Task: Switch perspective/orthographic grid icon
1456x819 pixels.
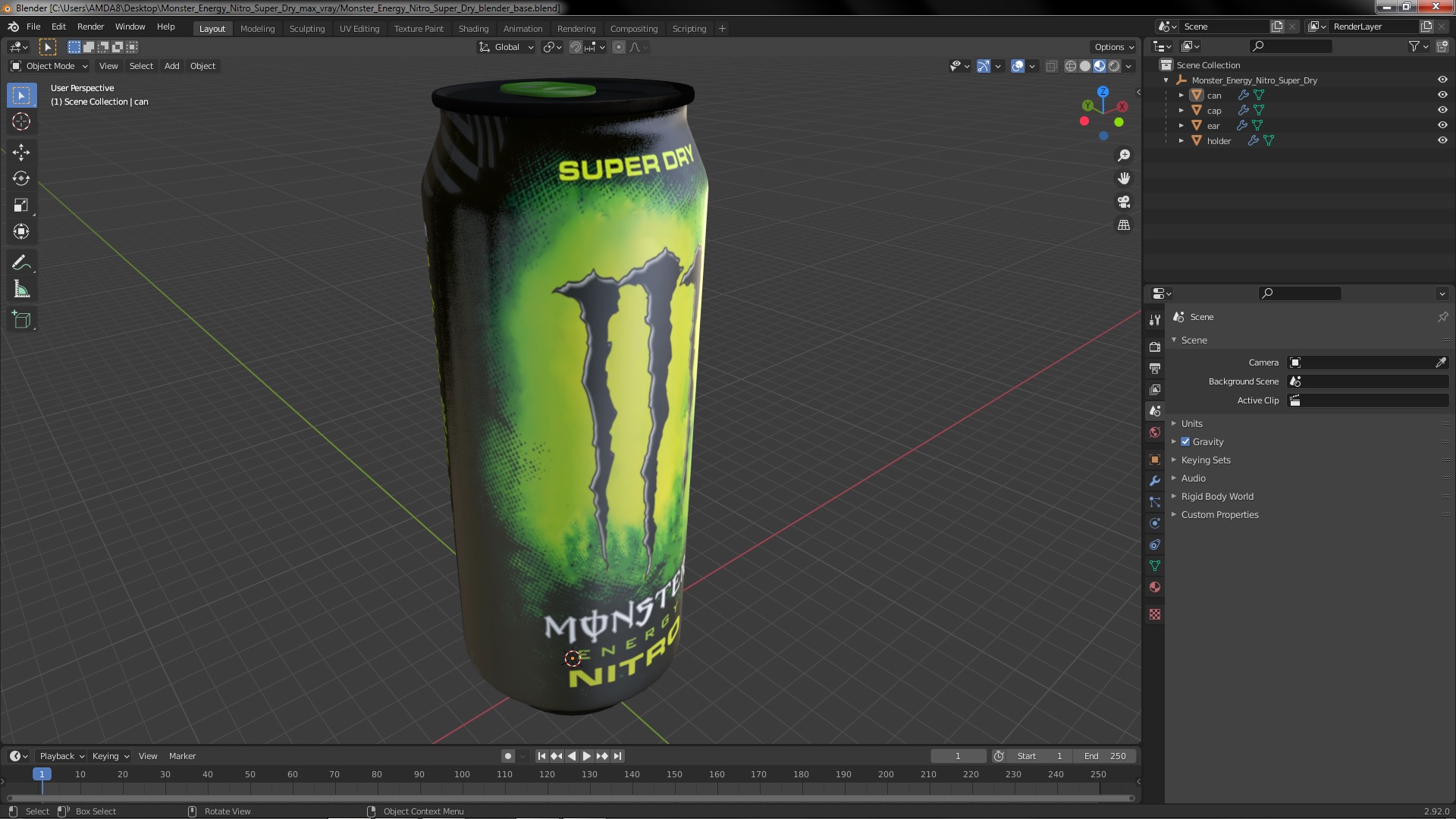Action: [x=1124, y=225]
